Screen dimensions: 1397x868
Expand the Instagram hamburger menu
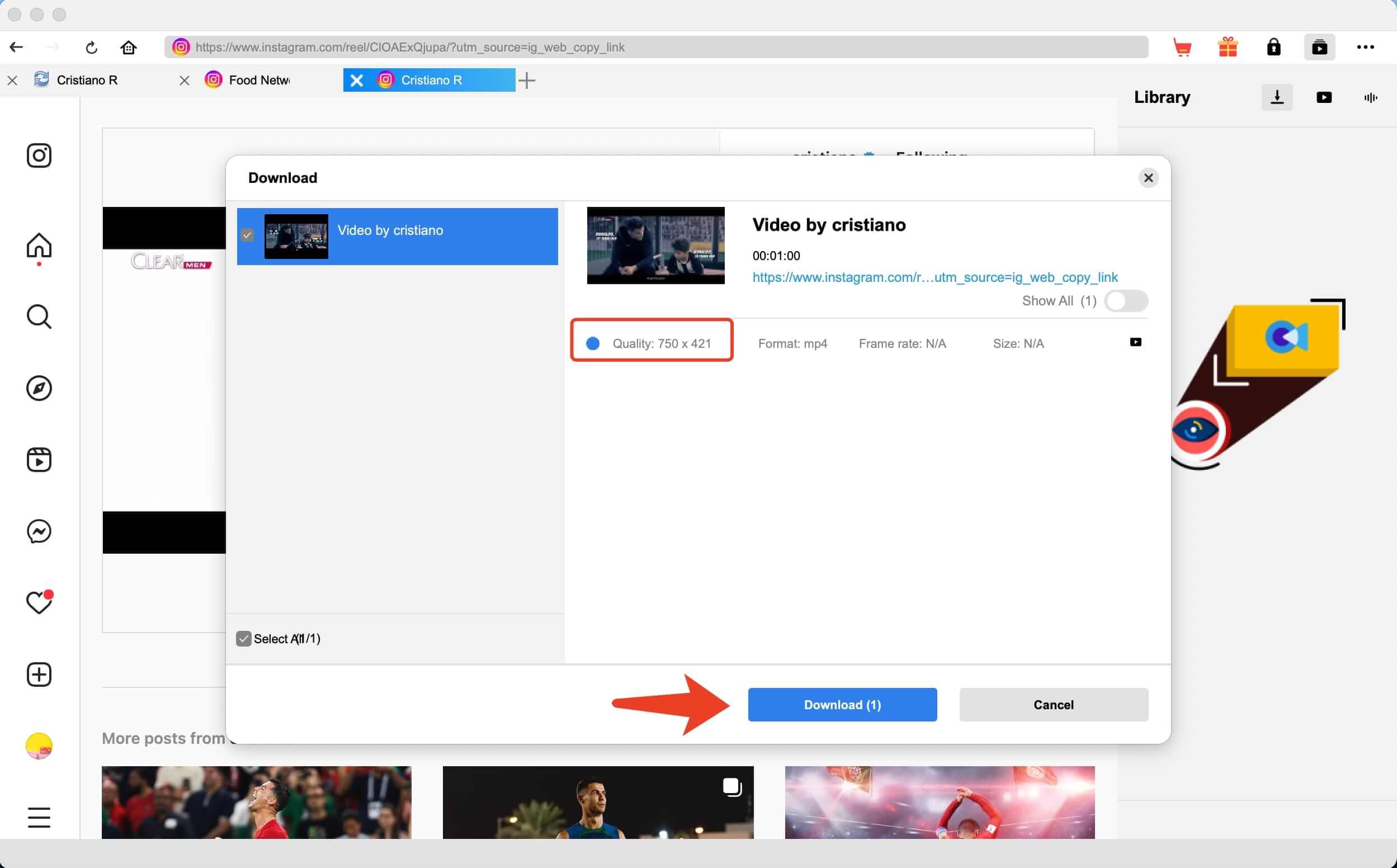39,818
